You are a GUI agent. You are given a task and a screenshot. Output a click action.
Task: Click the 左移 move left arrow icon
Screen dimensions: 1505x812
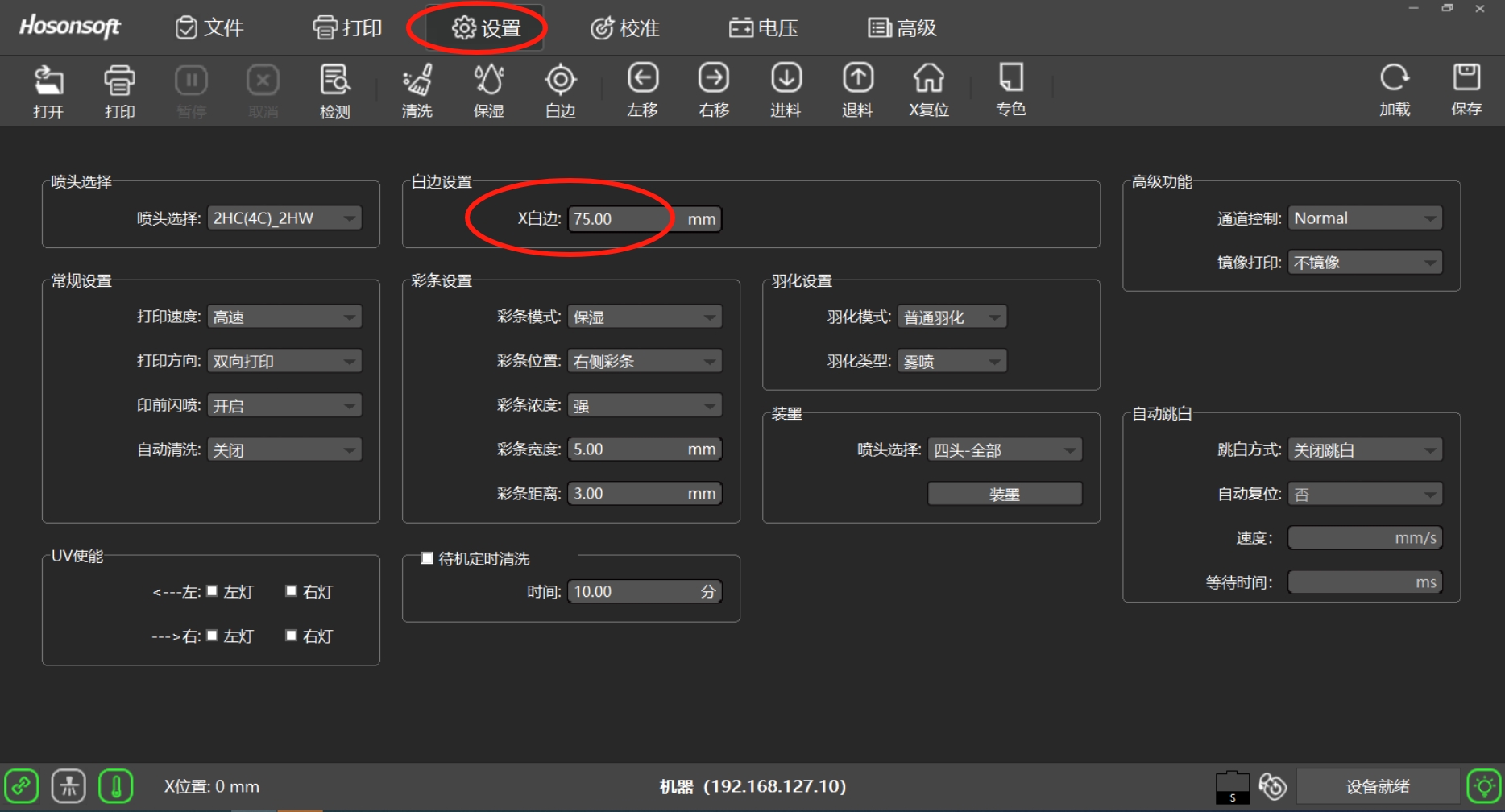[x=642, y=90]
